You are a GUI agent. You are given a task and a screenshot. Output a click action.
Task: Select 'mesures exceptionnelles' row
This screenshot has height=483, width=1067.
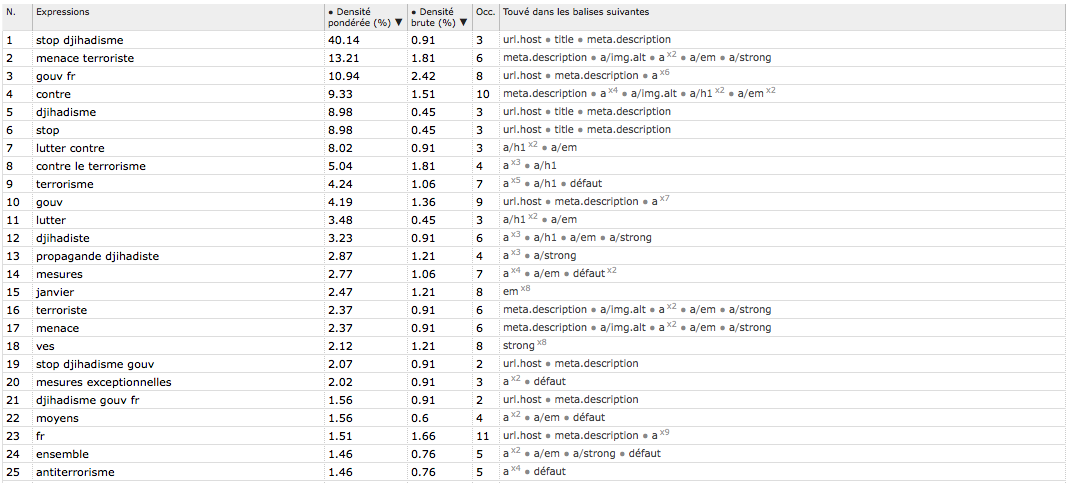point(534,382)
